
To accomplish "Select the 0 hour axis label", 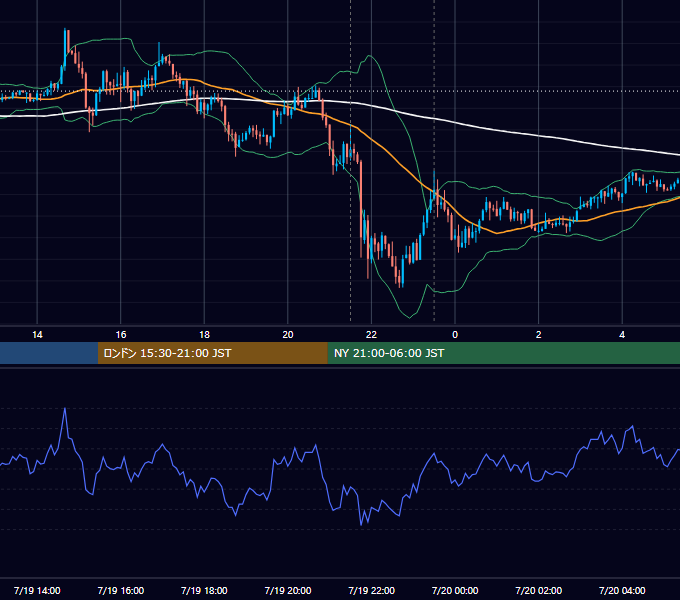I will (455, 335).
